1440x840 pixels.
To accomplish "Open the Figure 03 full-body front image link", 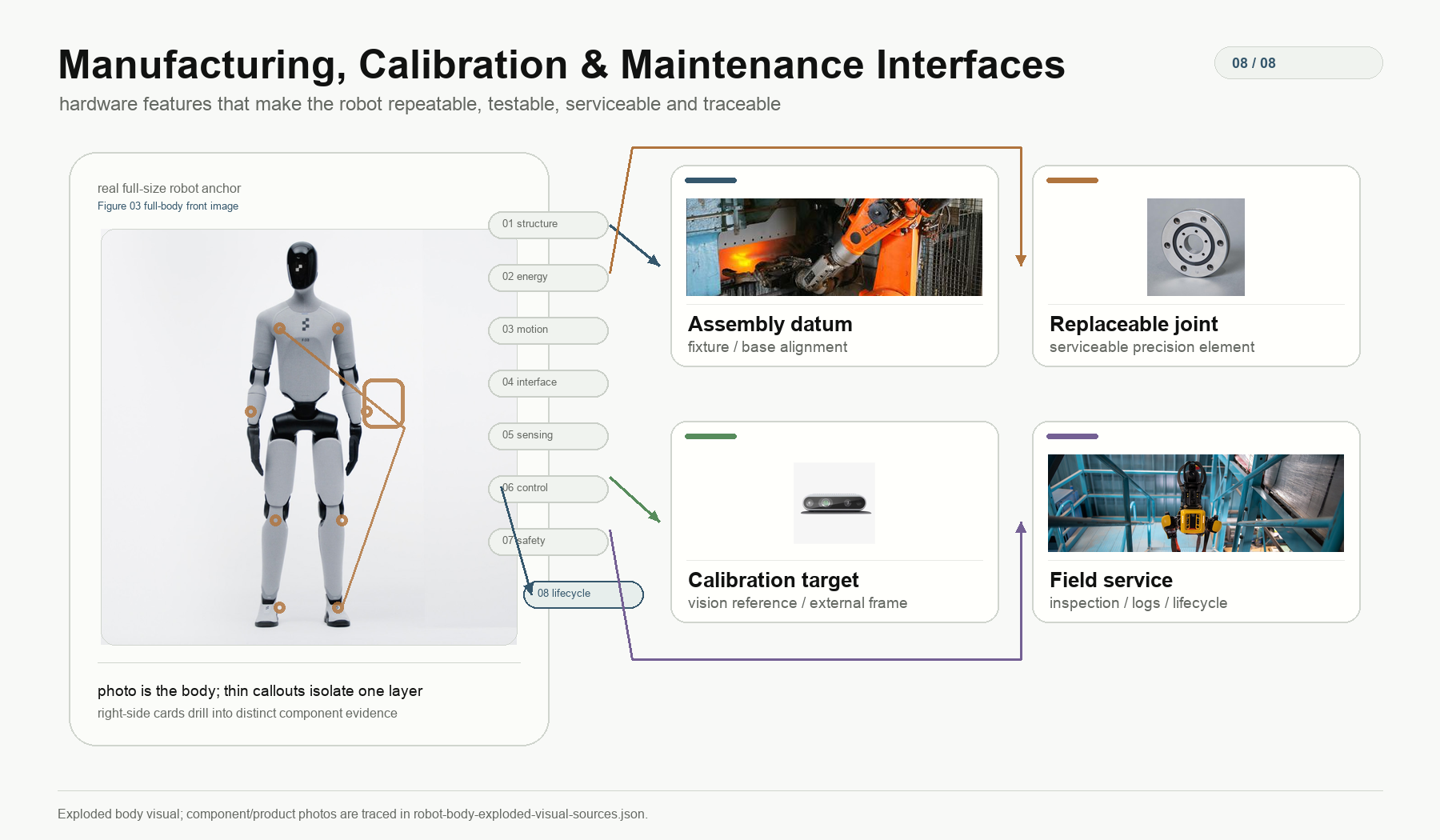I will click(x=168, y=206).
